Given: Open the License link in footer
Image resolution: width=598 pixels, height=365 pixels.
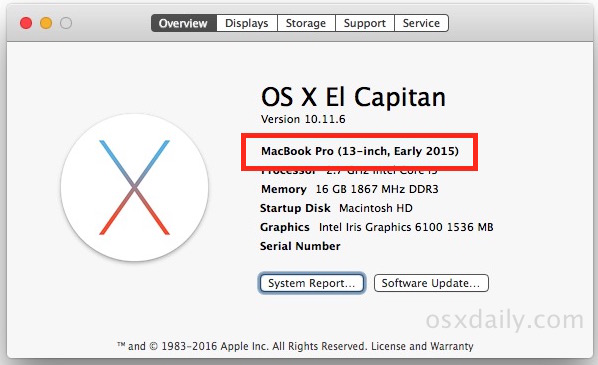Looking at the screenshot, I should [388, 346].
